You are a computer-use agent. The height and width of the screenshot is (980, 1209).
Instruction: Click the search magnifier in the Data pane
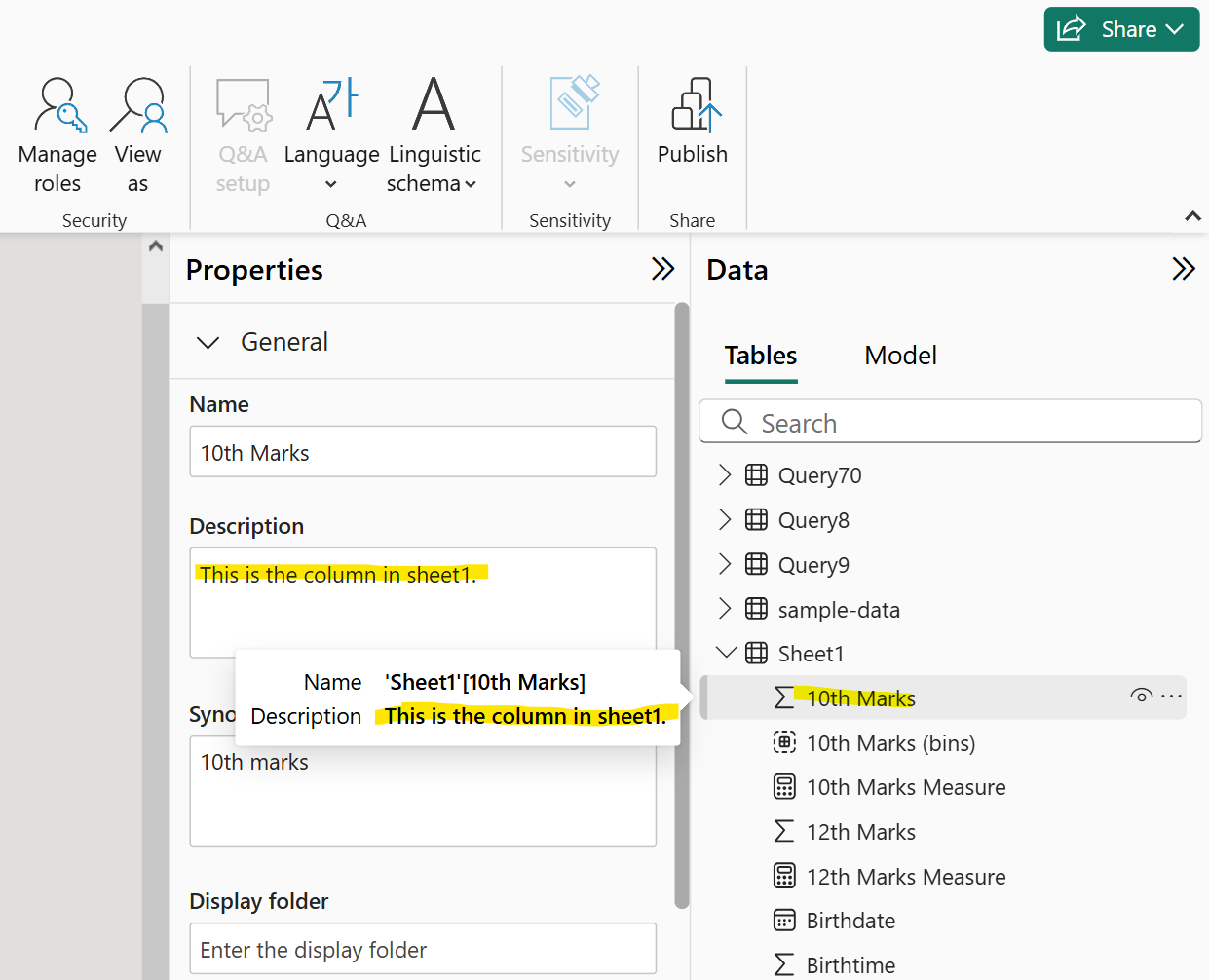click(734, 421)
